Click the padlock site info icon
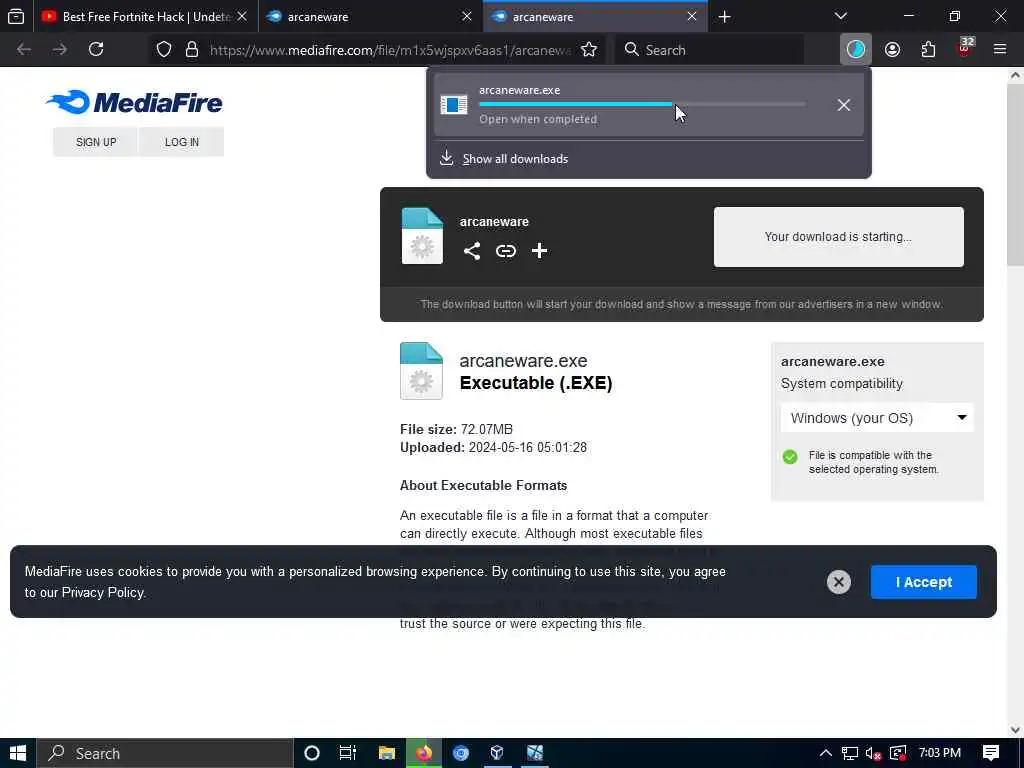 tap(191, 50)
